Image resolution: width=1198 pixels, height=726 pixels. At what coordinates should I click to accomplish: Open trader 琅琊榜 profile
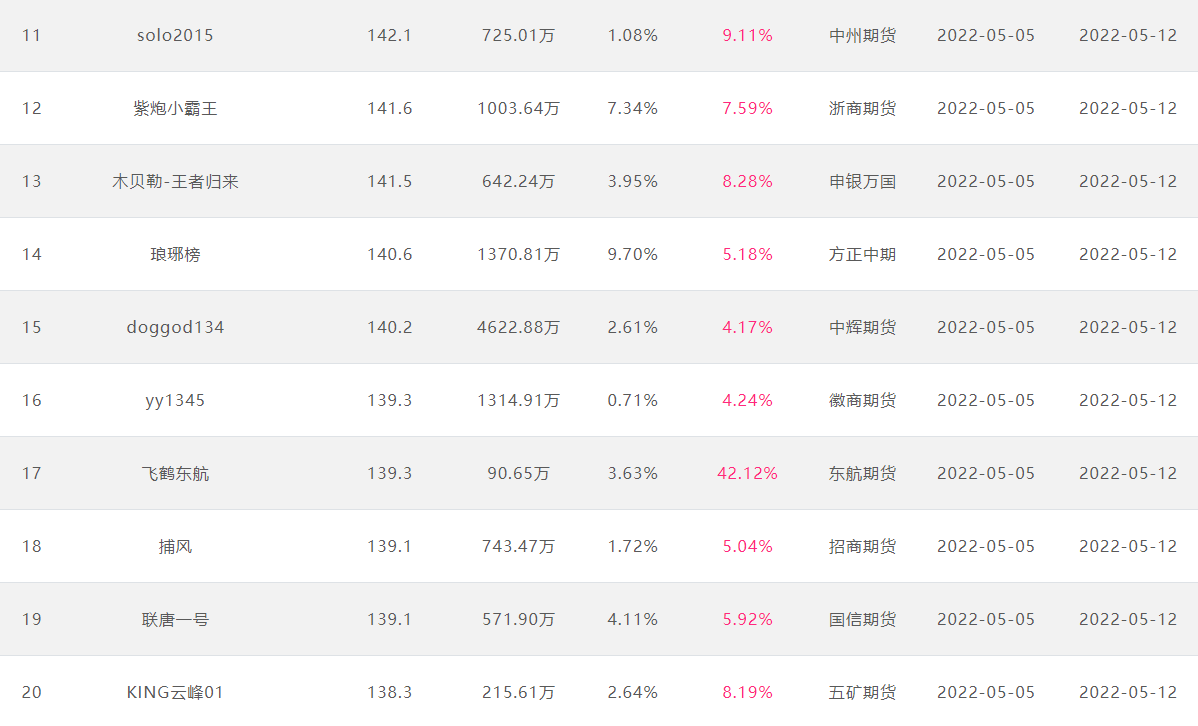click(175, 254)
